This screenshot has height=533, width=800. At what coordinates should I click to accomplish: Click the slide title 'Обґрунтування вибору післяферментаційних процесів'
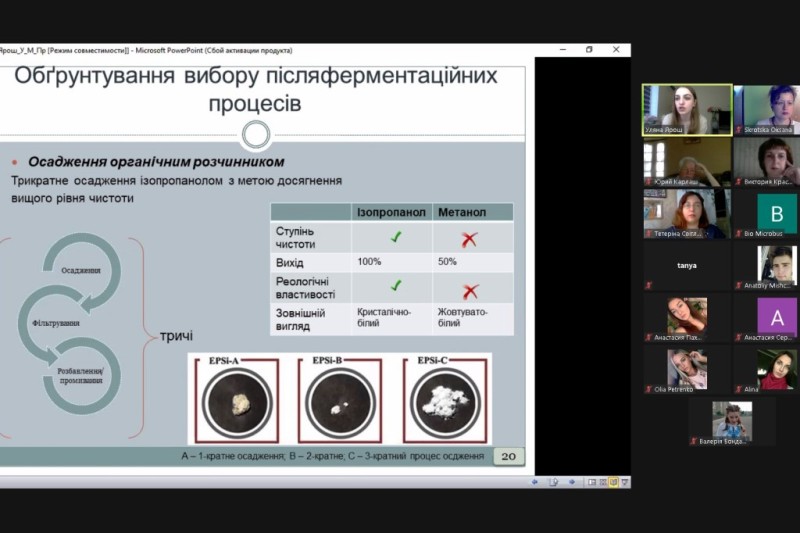[x=256, y=89]
